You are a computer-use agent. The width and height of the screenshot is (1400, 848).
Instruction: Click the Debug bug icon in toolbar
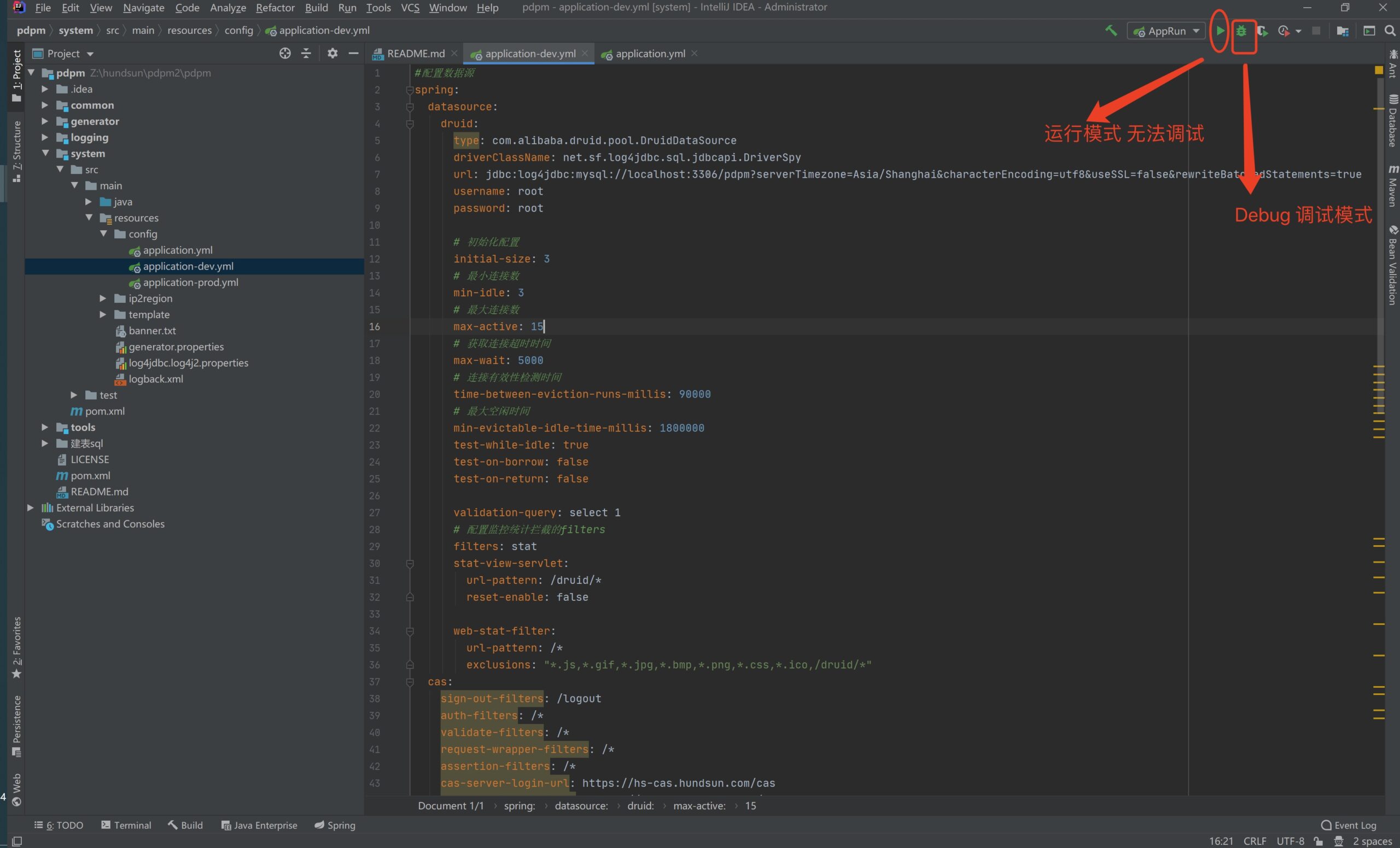[1241, 31]
